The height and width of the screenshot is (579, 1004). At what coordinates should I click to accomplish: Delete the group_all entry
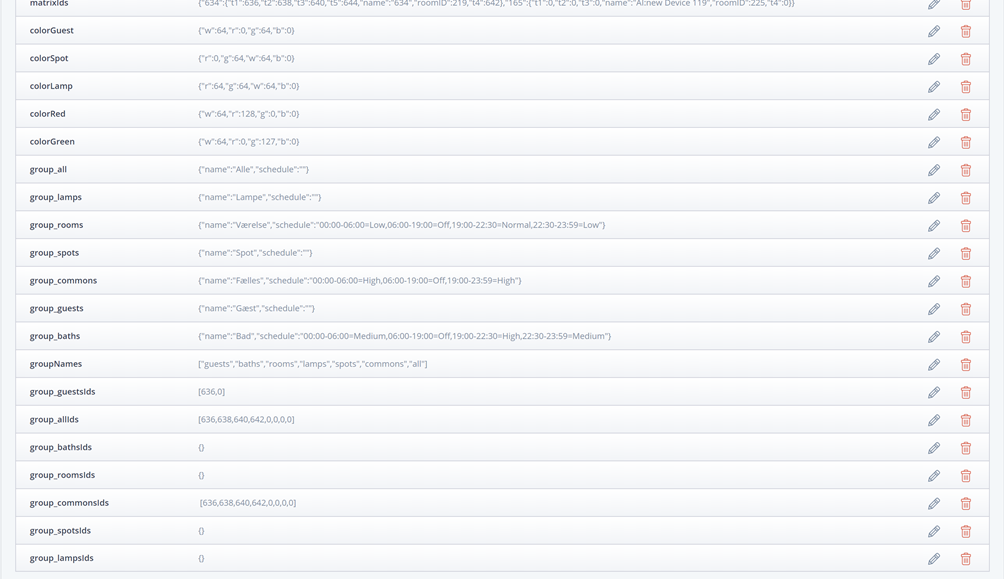(x=965, y=170)
